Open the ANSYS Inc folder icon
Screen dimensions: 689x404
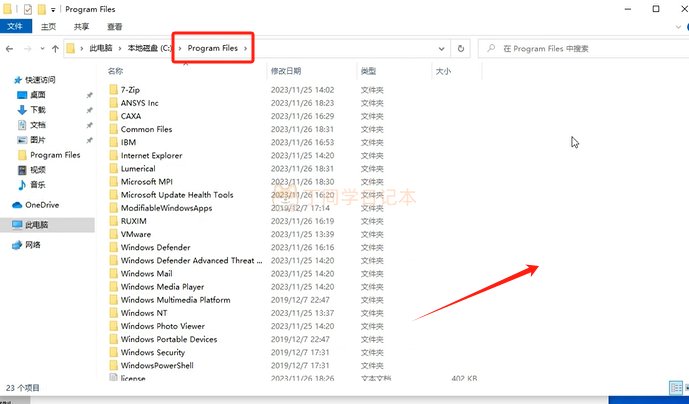(112, 103)
